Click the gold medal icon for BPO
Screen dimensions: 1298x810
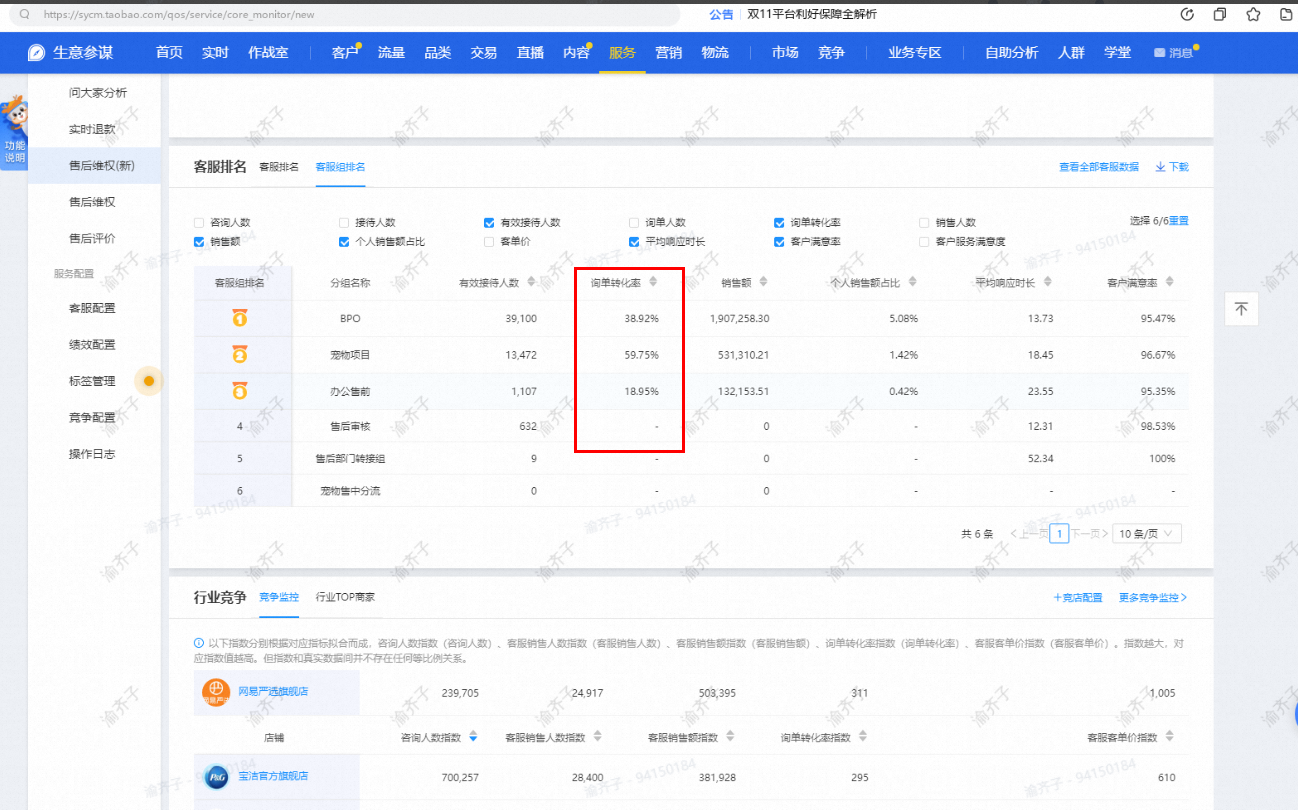(x=240, y=319)
